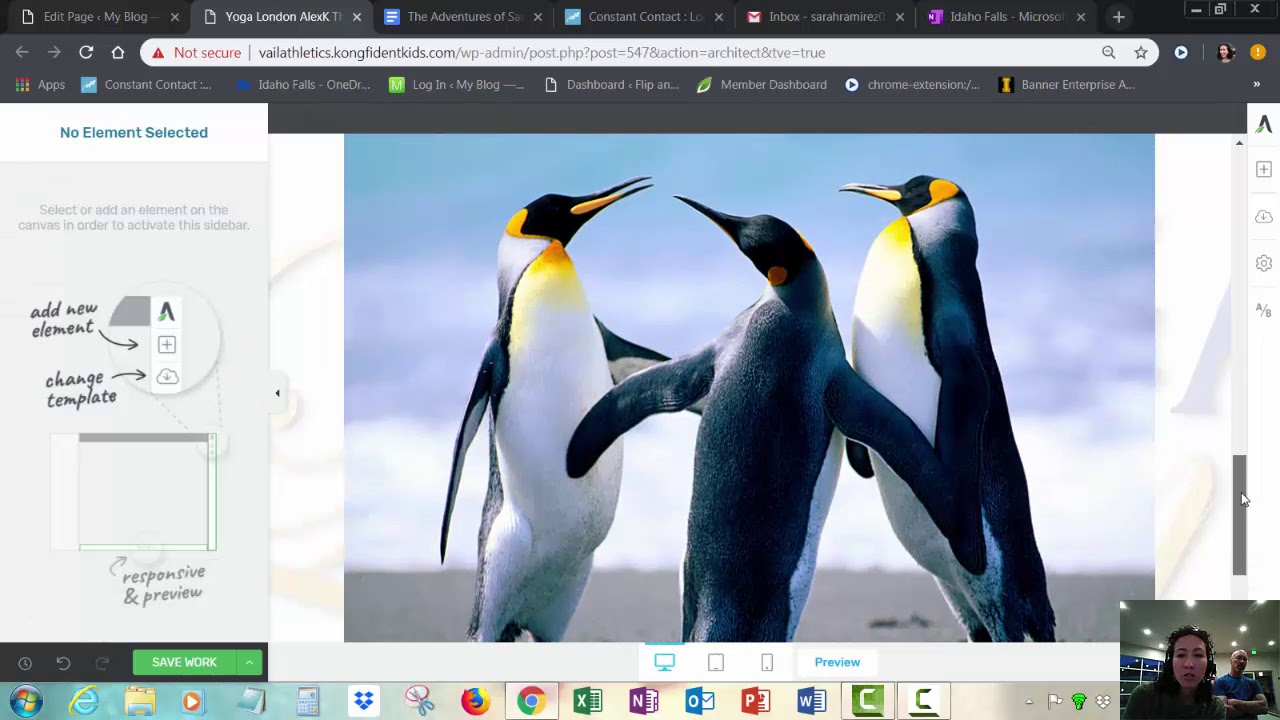Open the Apps bookmarks shortcut
This screenshot has width=1280, height=720.
coord(40,85)
